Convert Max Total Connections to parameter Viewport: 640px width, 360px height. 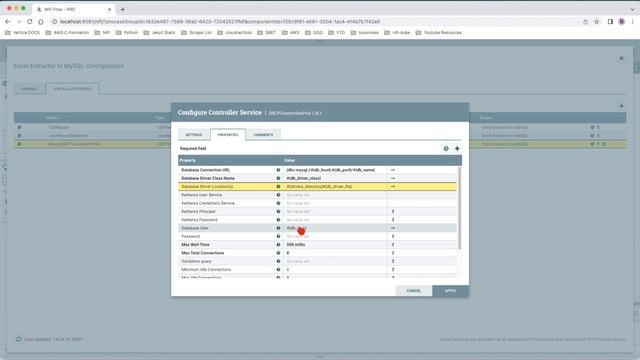(393, 253)
